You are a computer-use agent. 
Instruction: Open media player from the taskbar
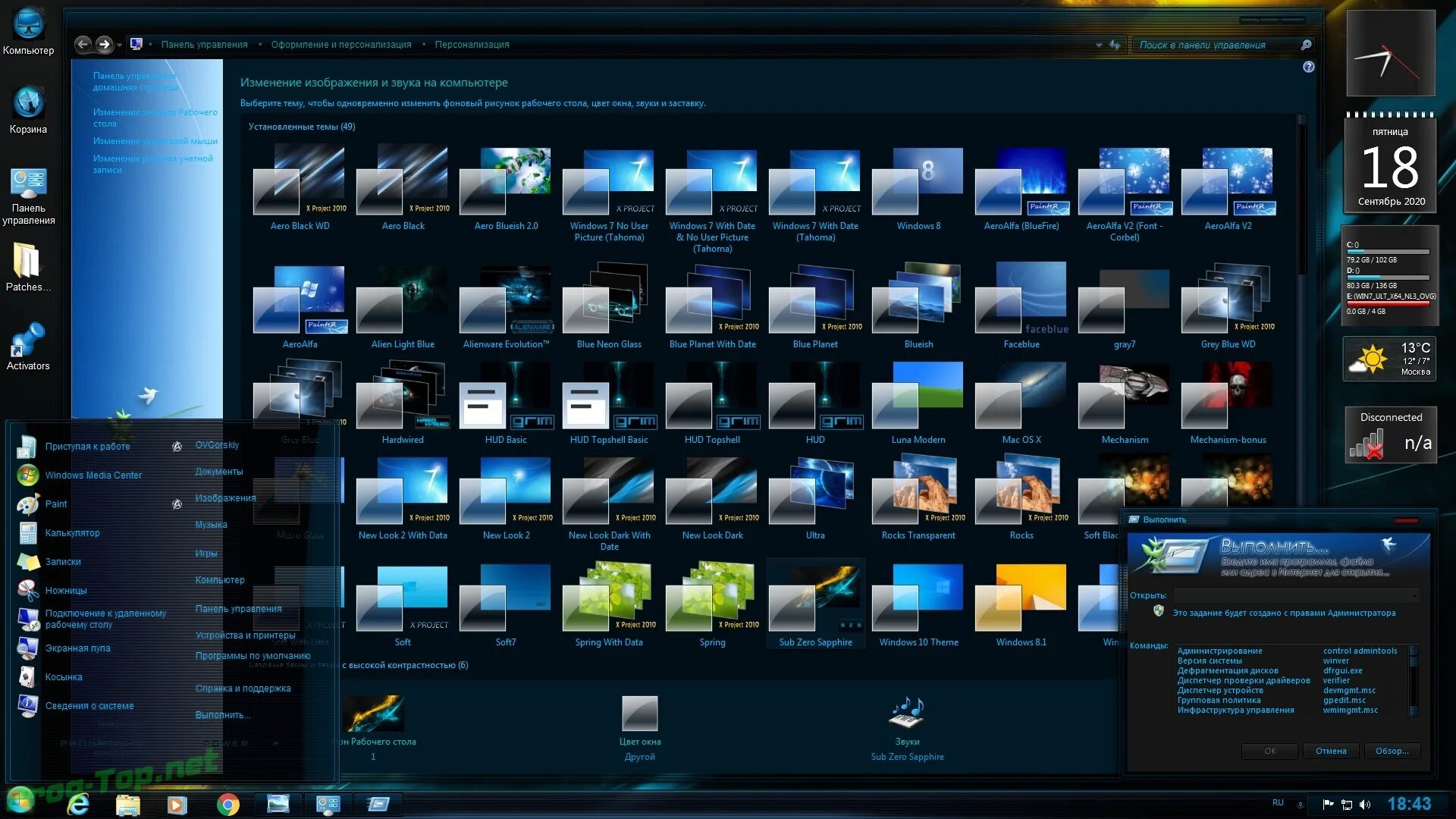(177, 804)
